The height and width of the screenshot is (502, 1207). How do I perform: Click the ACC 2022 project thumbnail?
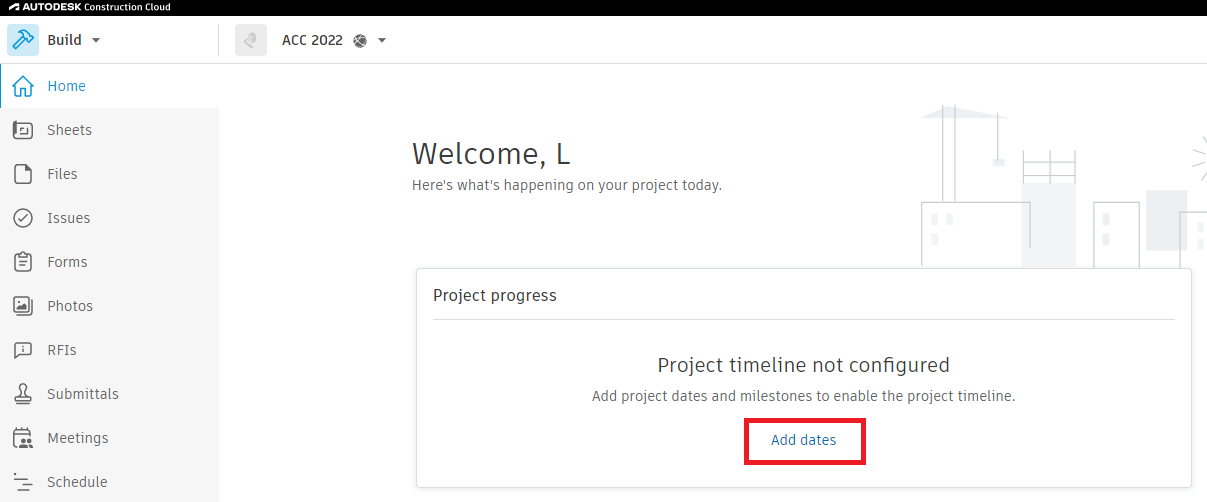pyautogui.click(x=251, y=41)
